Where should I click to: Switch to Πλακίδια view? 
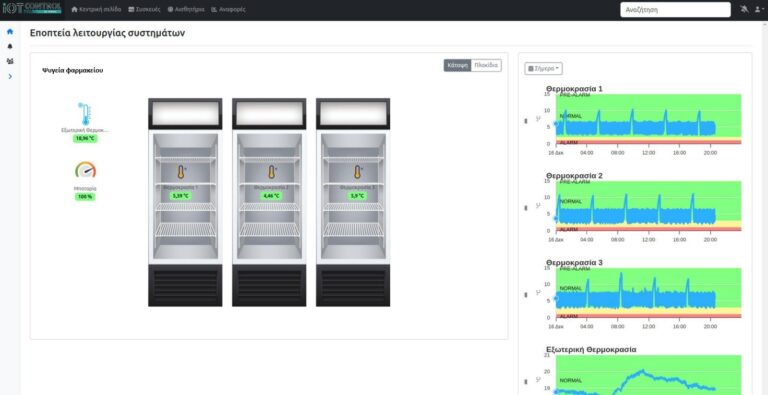tap(486, 66)
